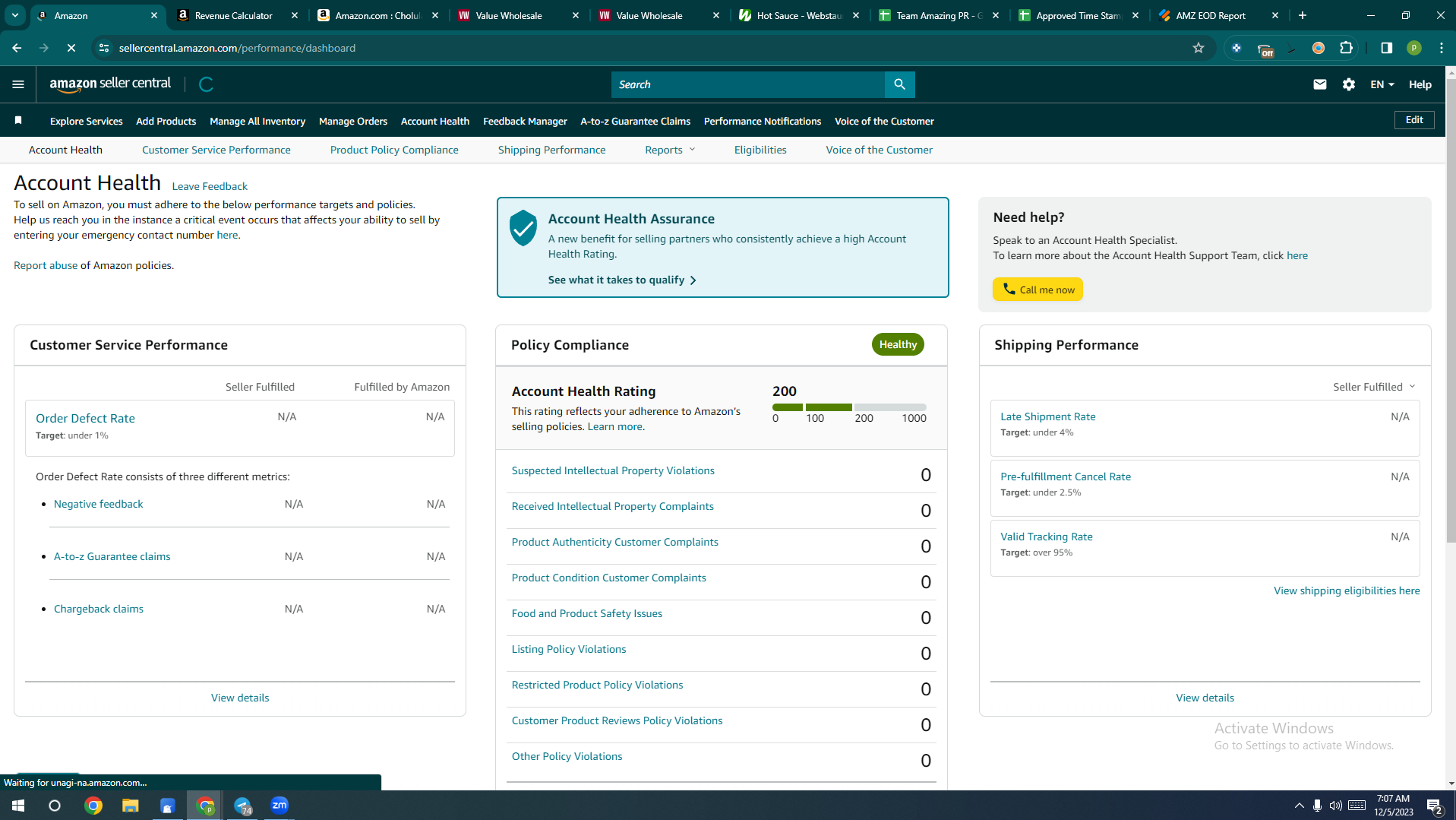Bookmark this page with the star icon
1456x820 pixels.
coord(1199,48)
